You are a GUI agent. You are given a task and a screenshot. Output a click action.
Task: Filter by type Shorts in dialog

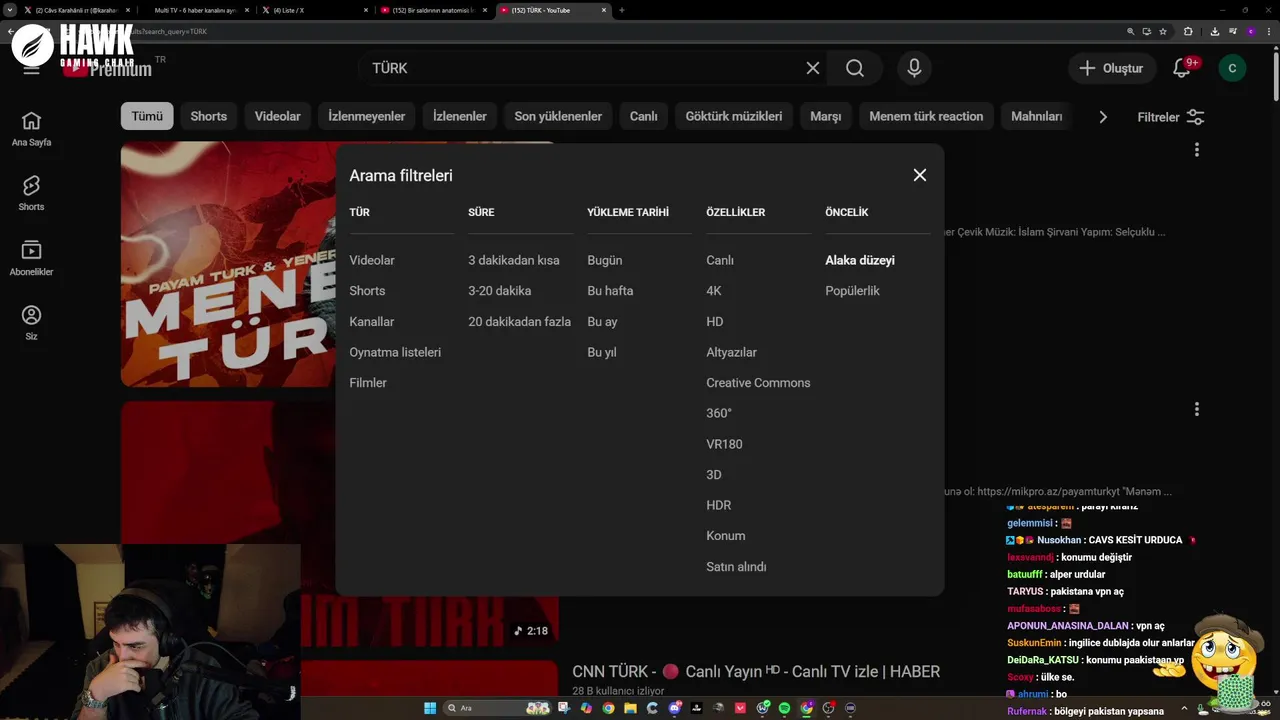tap(367, 291)
